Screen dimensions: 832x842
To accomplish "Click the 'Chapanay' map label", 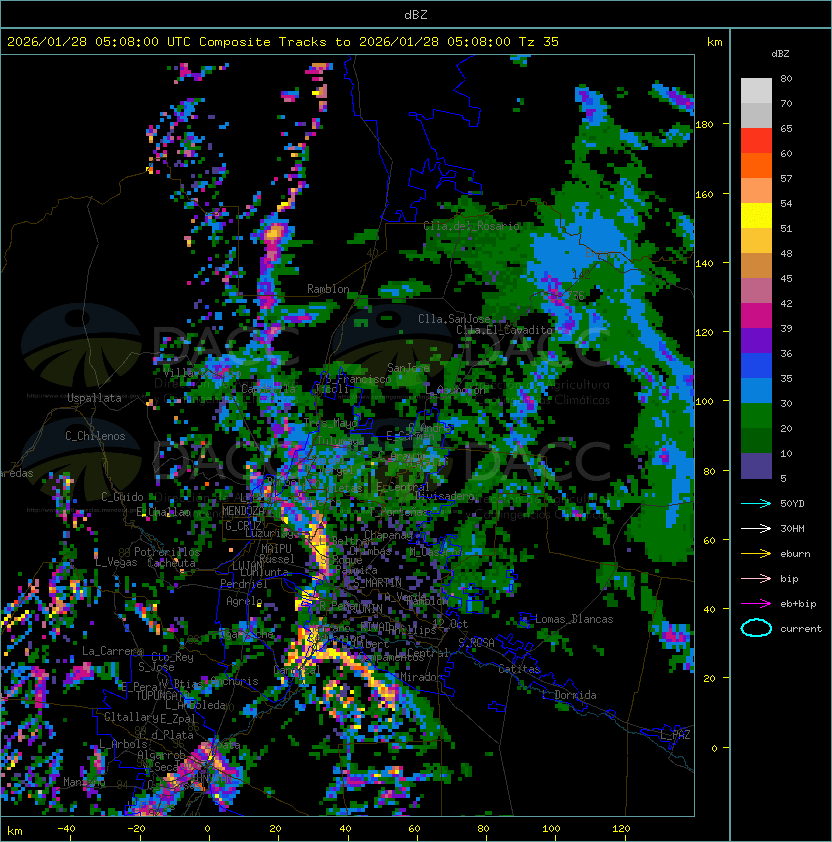I will 388,535.
